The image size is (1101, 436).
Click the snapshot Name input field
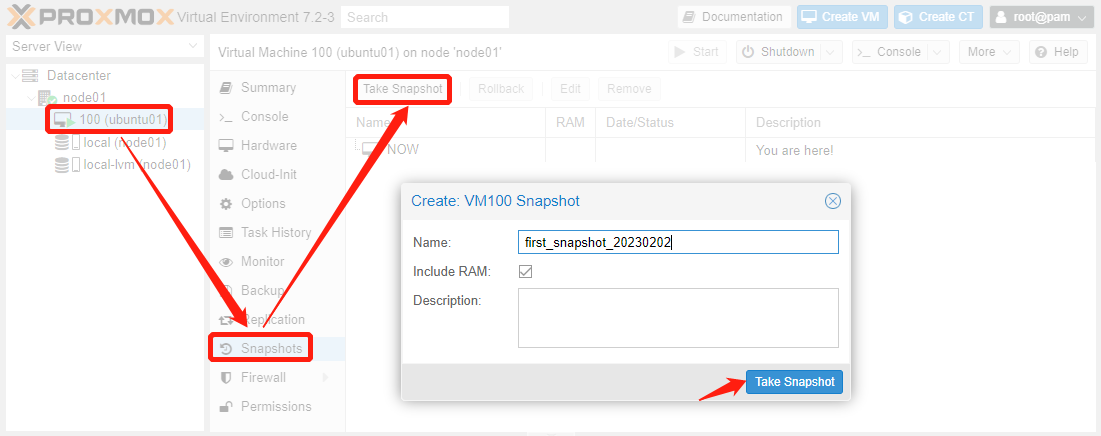pos(678,242)
